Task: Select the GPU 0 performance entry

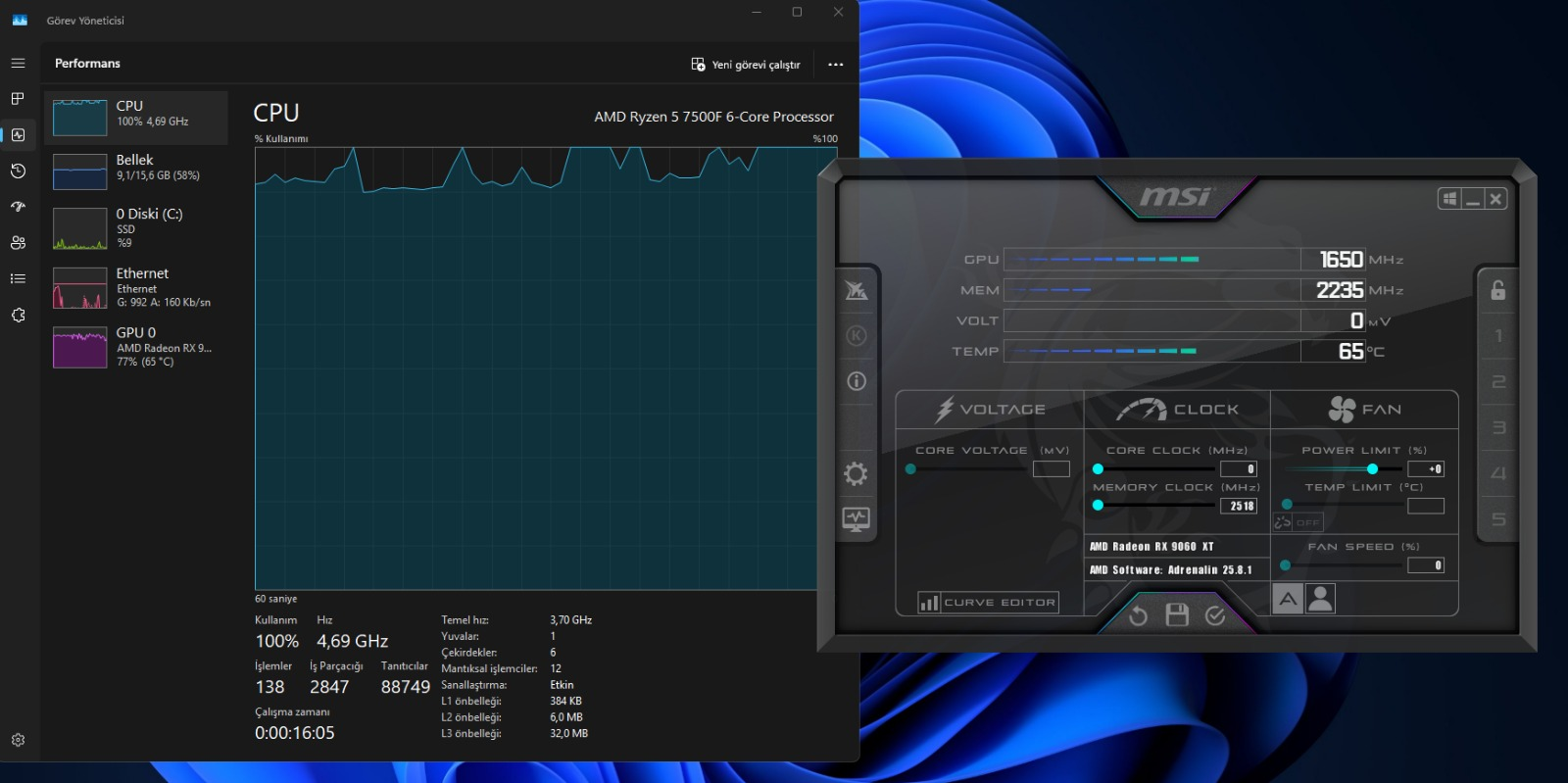Action: click(136, 347)
